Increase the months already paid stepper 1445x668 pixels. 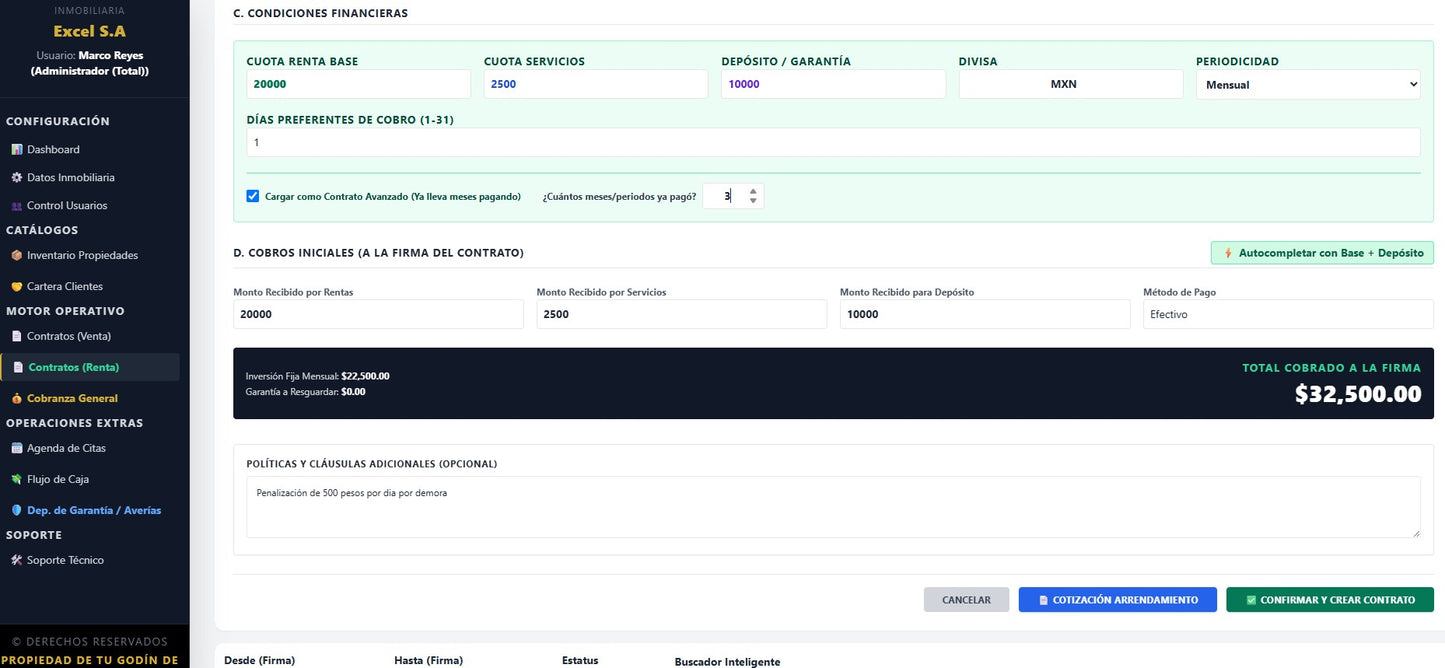pos(753,191)
